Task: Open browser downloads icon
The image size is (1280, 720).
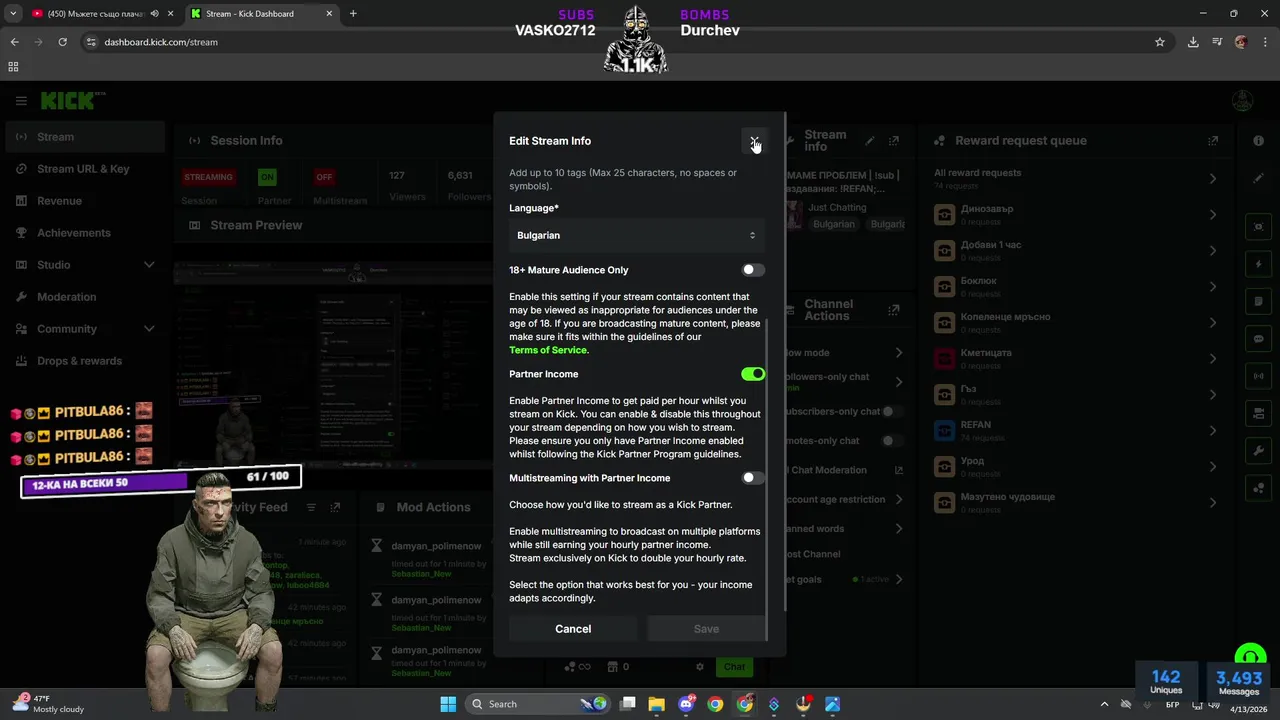Action: pos(1193,42)
